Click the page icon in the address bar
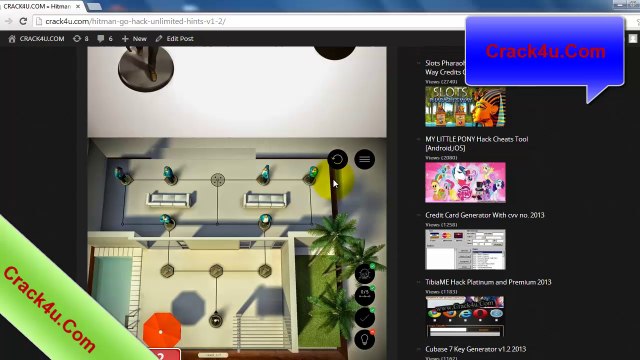 pyautogui.click(x=39, y=21)
